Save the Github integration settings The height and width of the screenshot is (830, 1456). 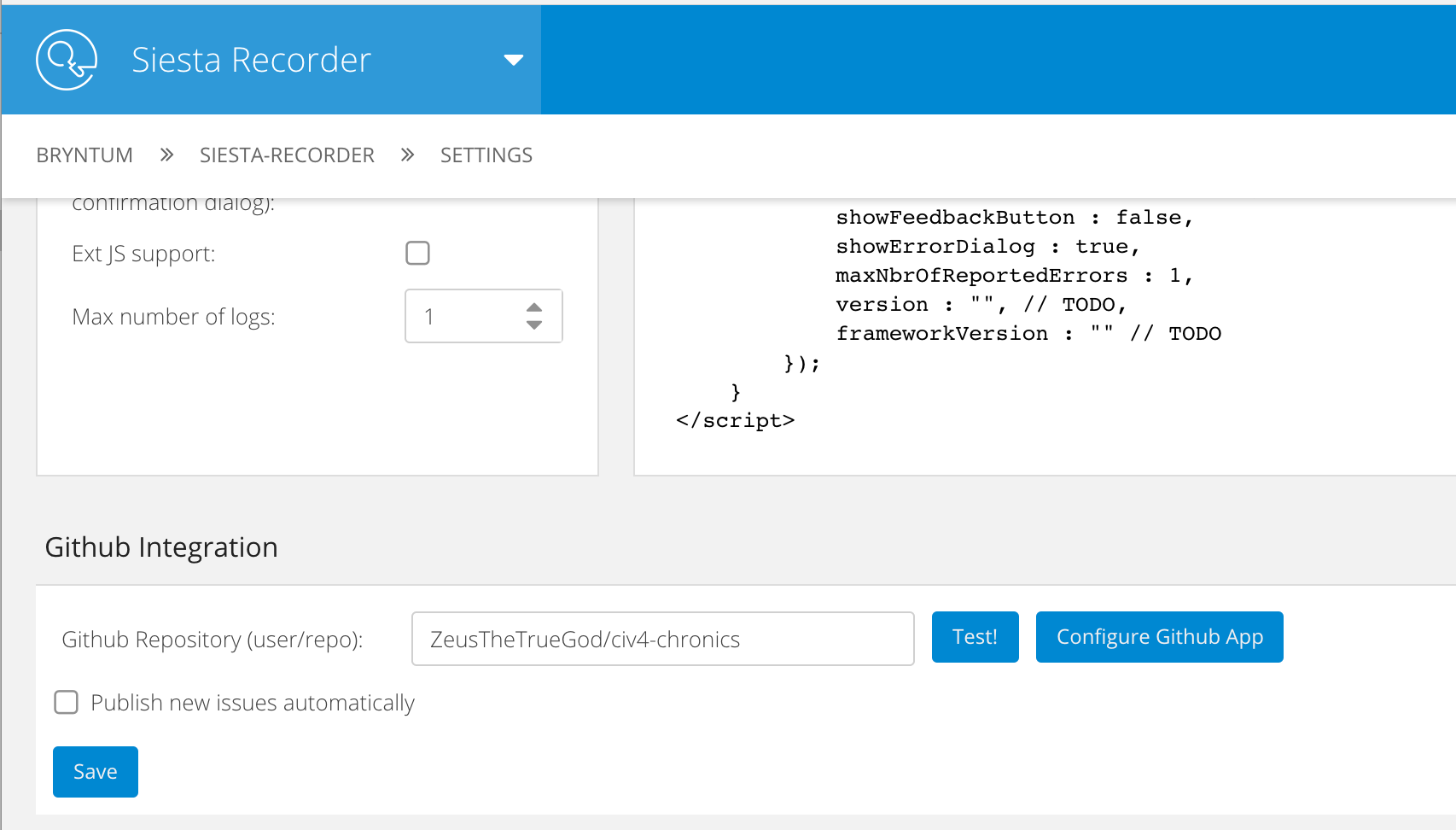96,772
